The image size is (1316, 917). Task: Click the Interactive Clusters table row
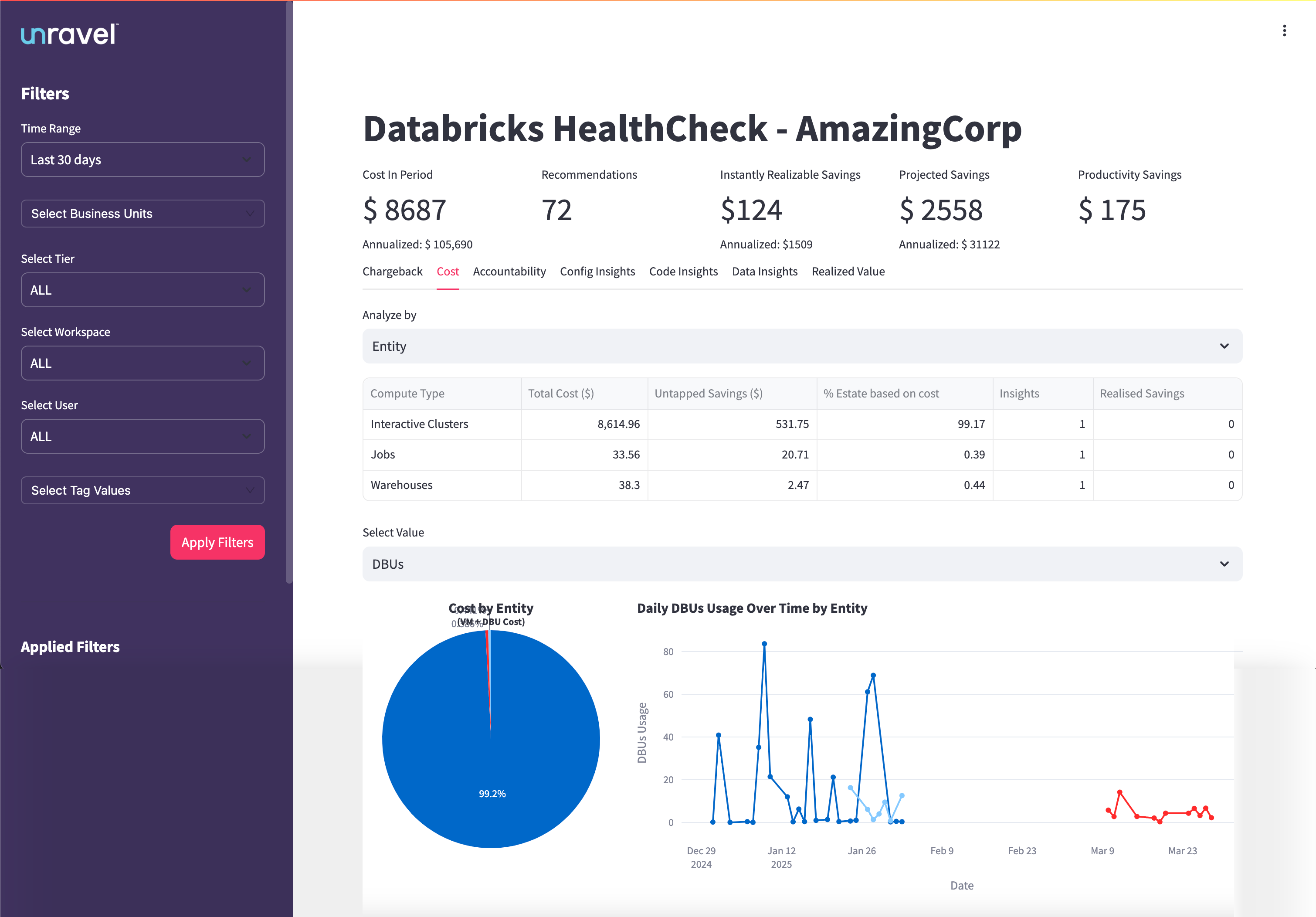click(x=419, y=424)
